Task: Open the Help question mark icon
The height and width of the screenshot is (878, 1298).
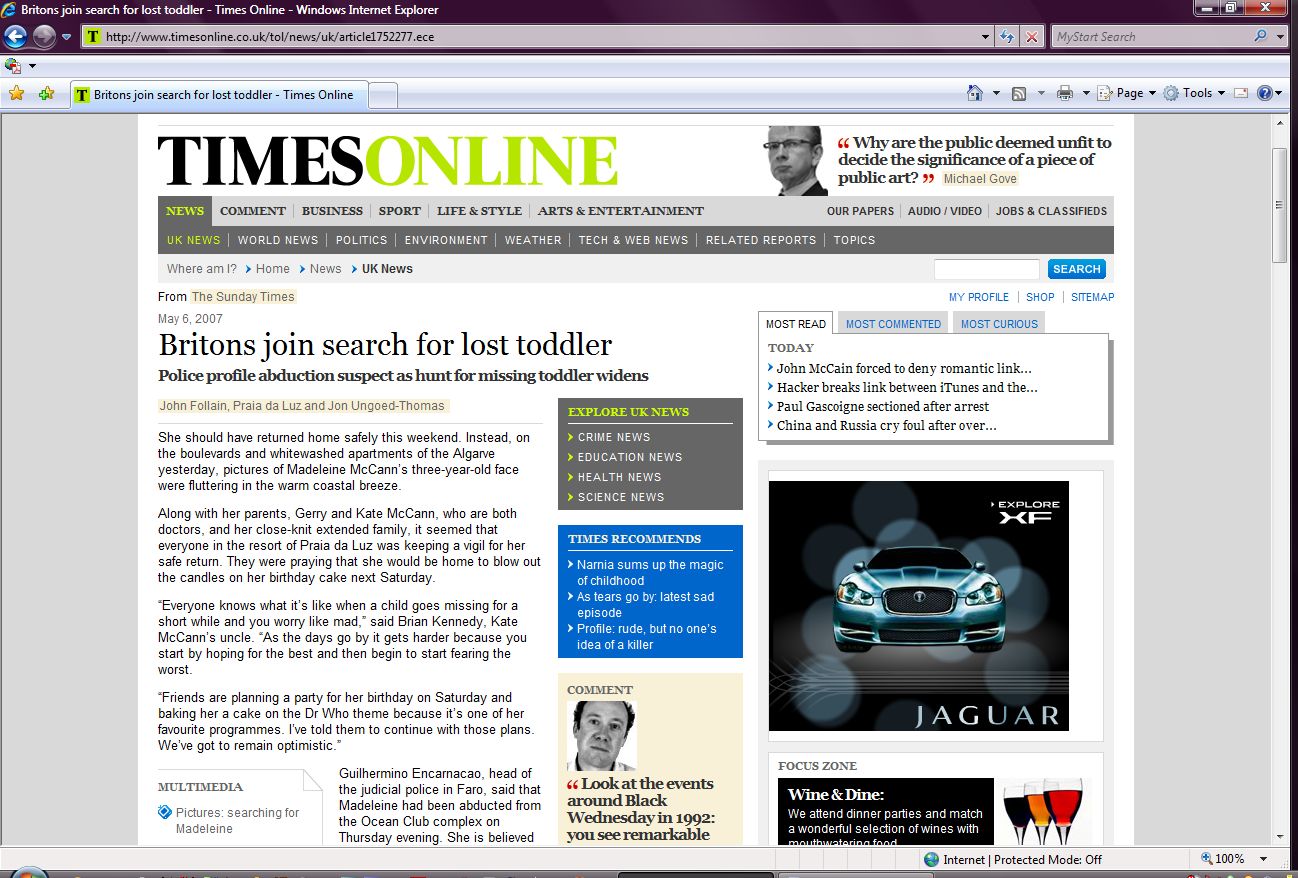Action: [x=1264, y=93]
